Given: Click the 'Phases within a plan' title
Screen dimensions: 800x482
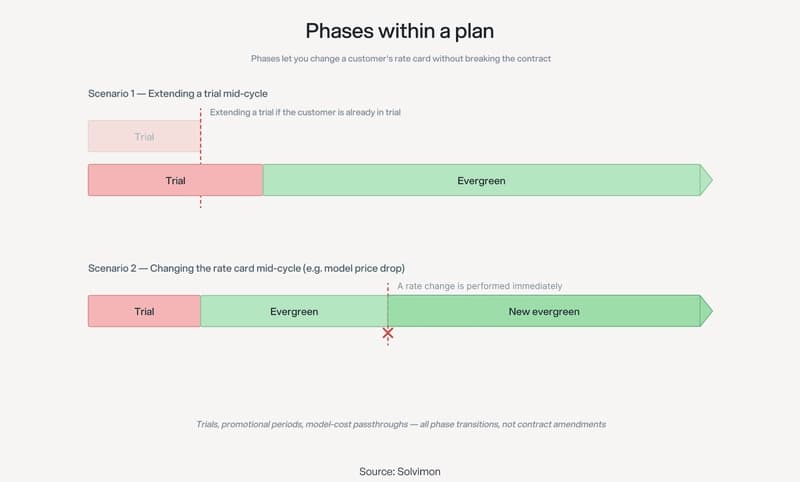Looking at the screenshot, I should pos(399,31).
